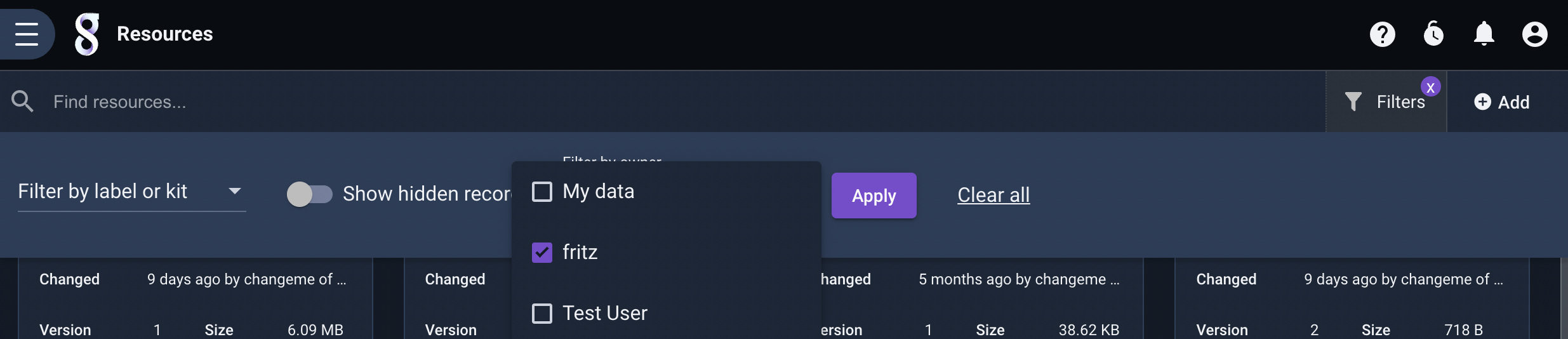
Task: Click the app logo icon
Action: pyautogui.click(x=87, y=34)
